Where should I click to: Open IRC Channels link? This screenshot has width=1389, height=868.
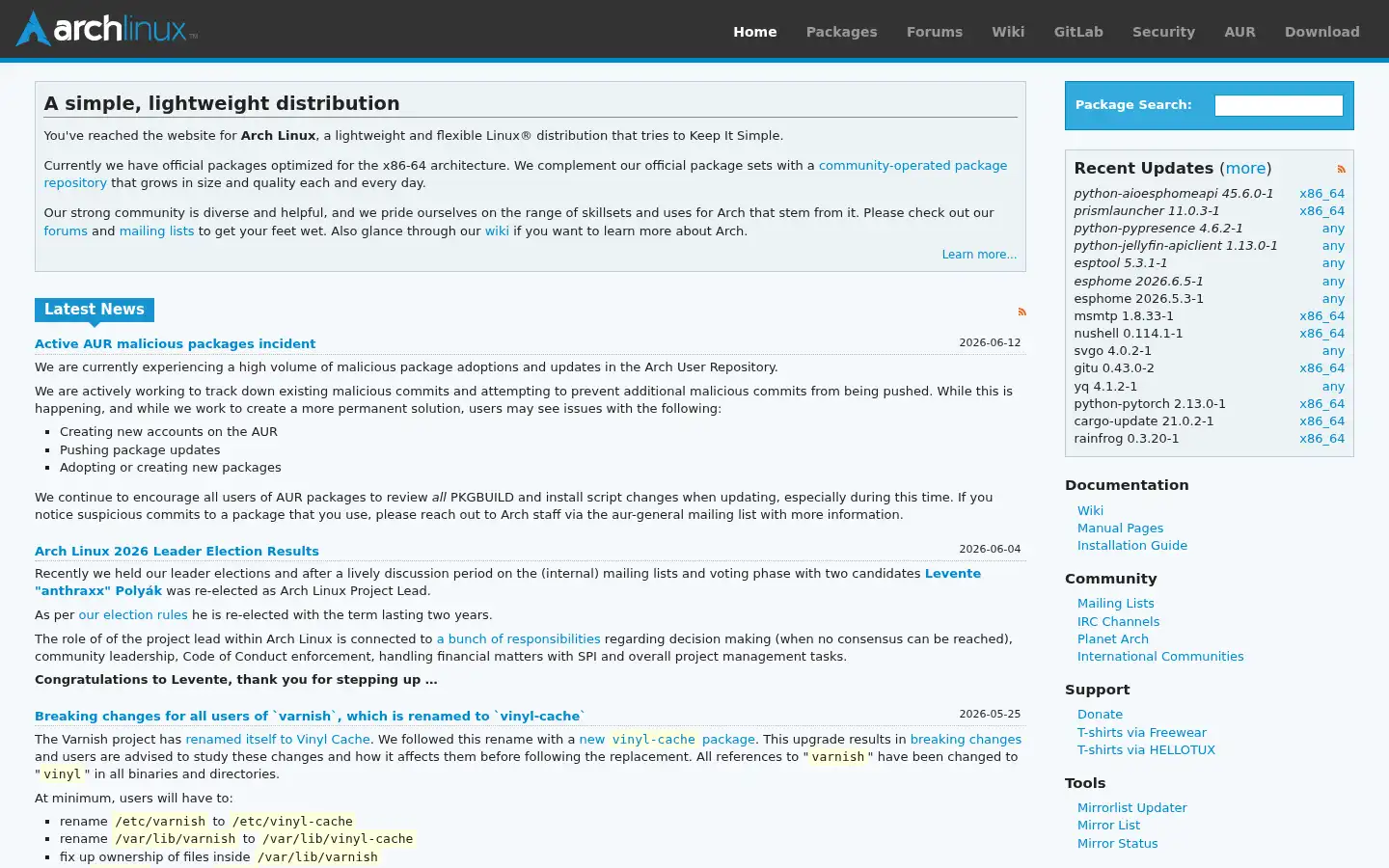[x=1118, y=622]
